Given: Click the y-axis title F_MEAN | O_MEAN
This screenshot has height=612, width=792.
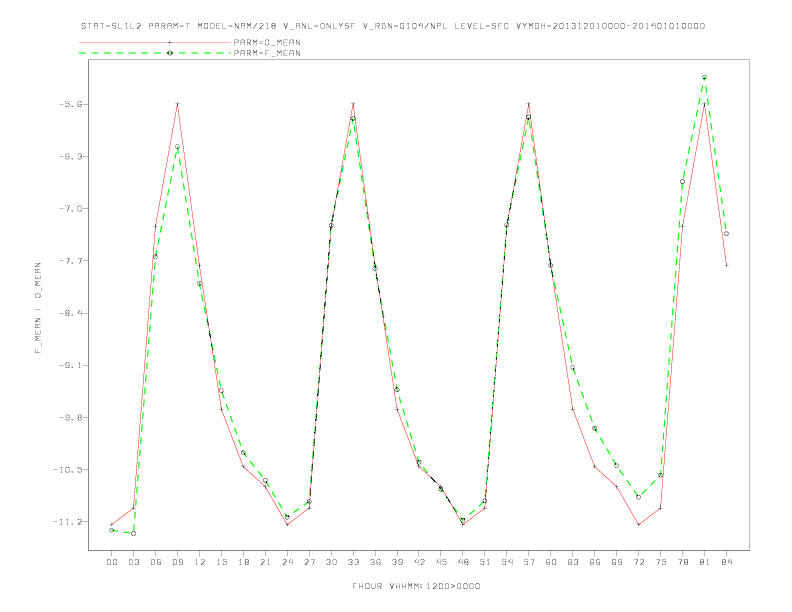Looking at the screenshot, I should pyautogui.click(x=38, y=308).
